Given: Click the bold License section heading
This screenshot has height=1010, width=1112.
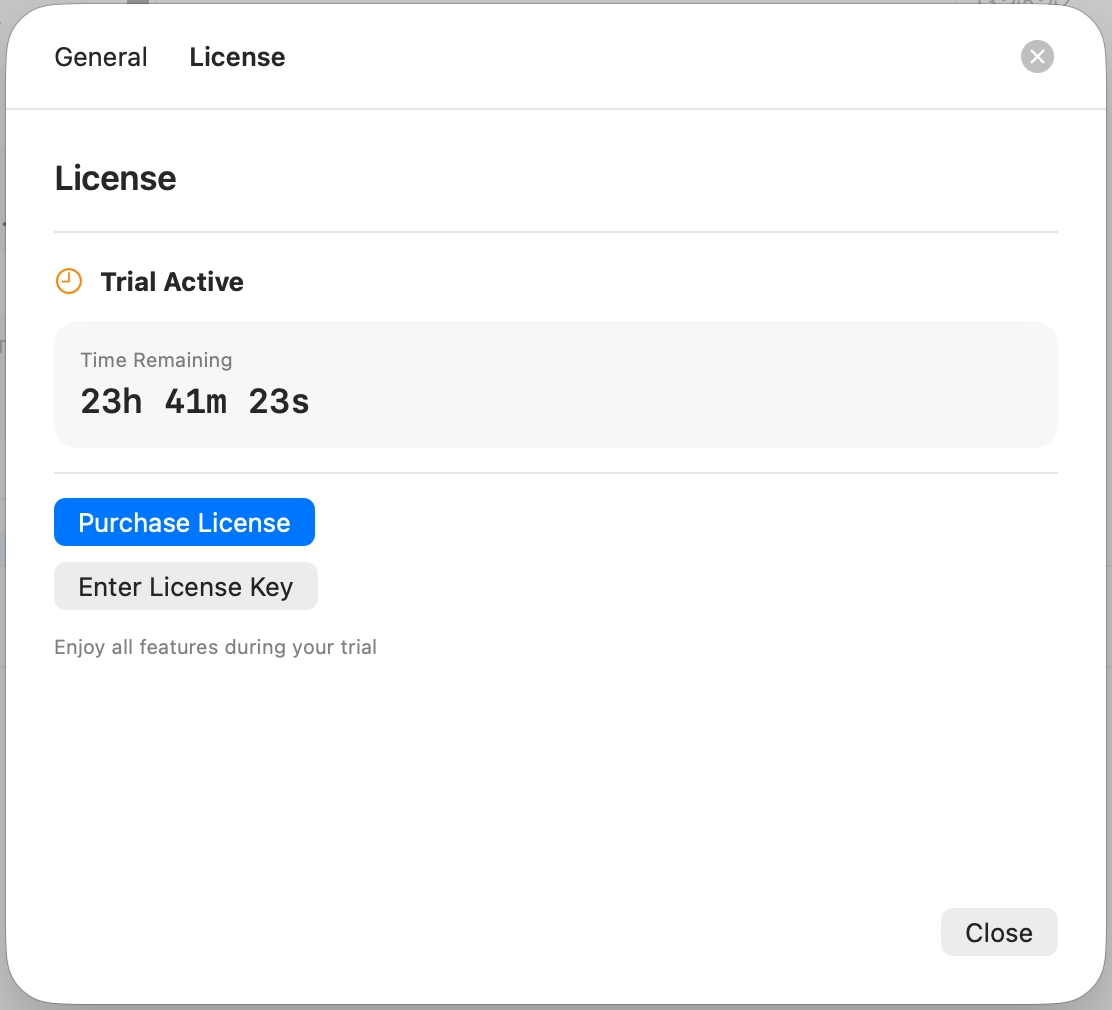Looking at the screenshot, I should click(115, 179).
